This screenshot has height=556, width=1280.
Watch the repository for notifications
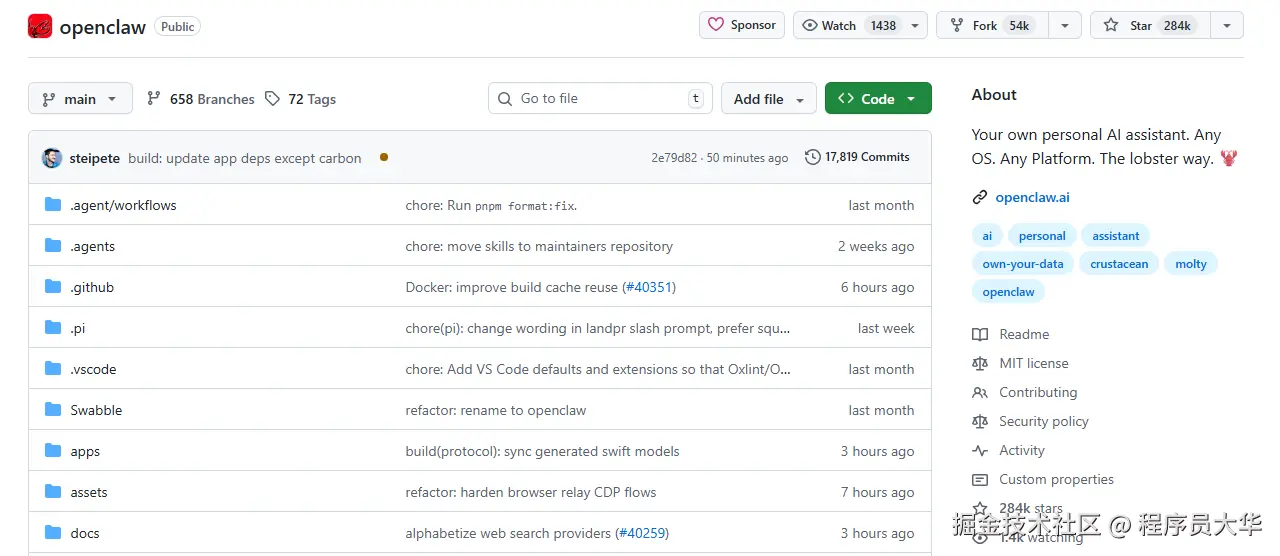pyautogui.click(x=848, y=25)
